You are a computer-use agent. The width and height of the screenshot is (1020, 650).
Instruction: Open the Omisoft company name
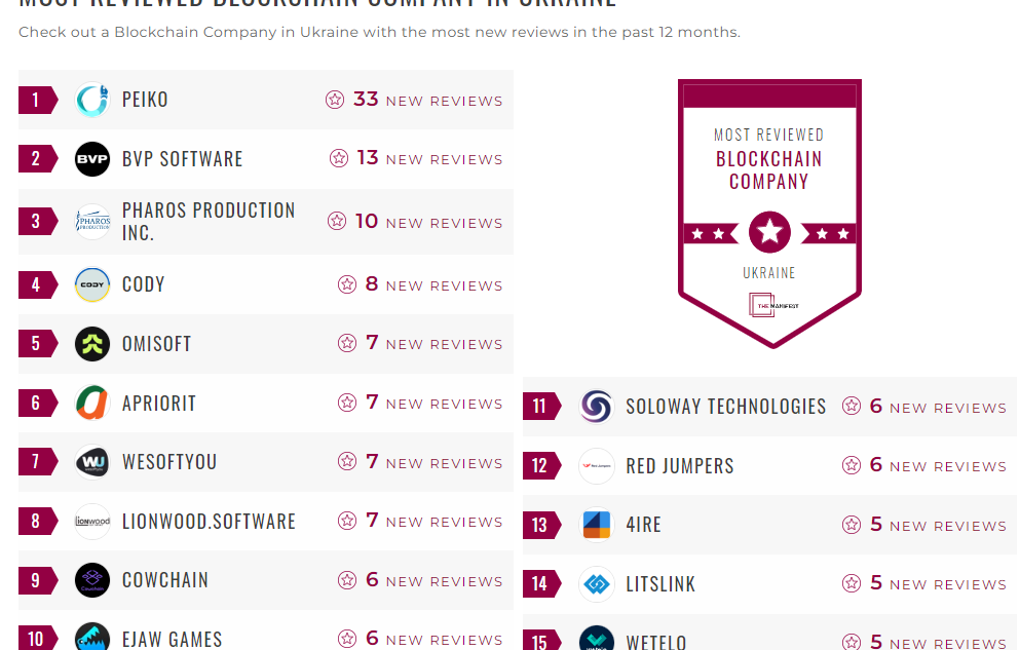point(157,344)
